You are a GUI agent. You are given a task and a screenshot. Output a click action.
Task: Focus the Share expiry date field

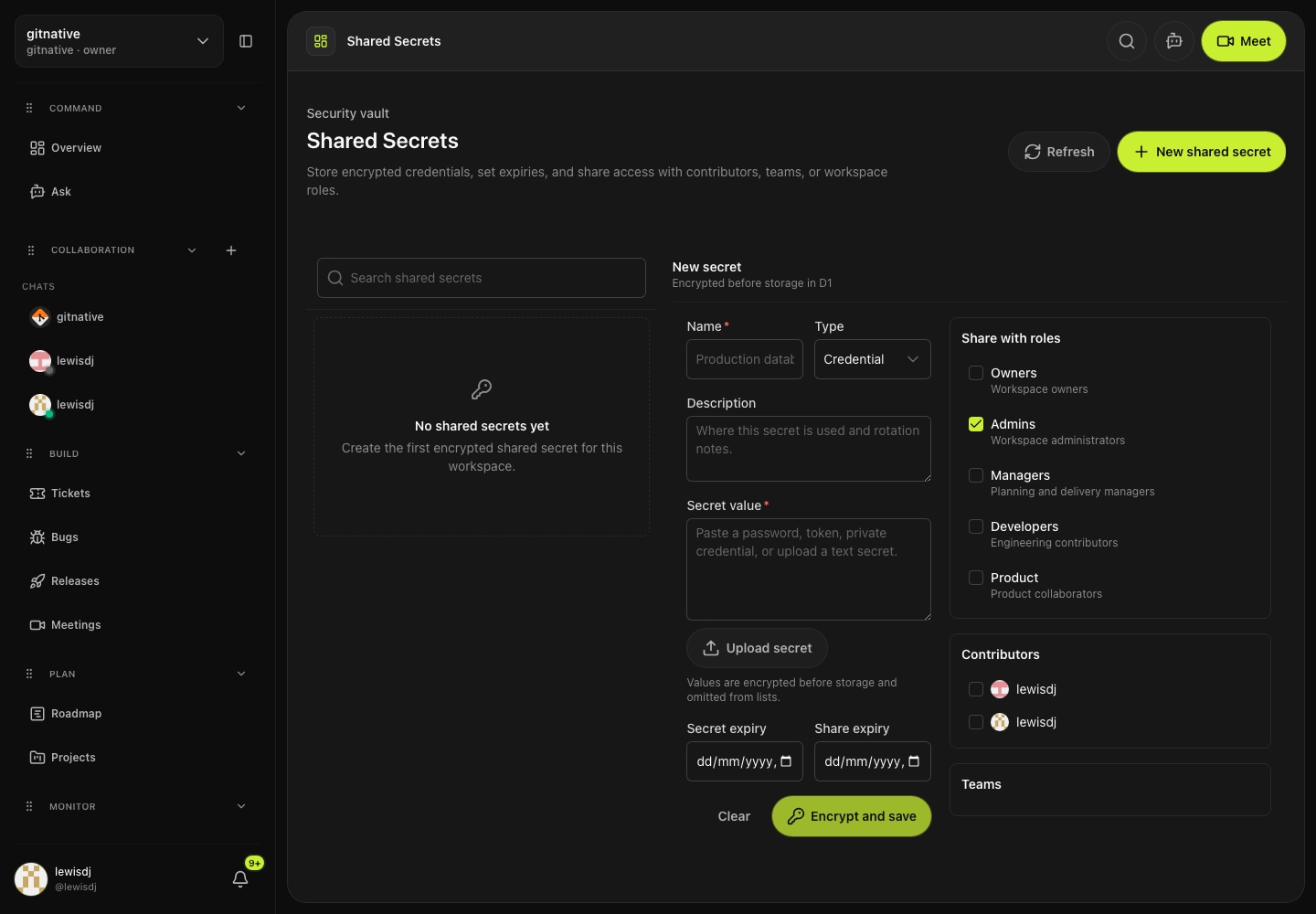point(873,761)
